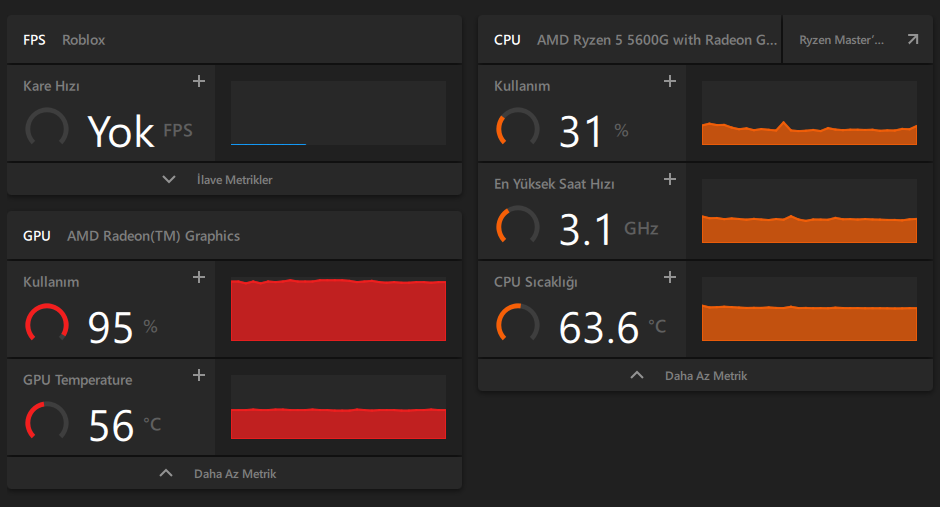
Task: Click the plus icon on GPU Temperature row
Action: [199, 375]
